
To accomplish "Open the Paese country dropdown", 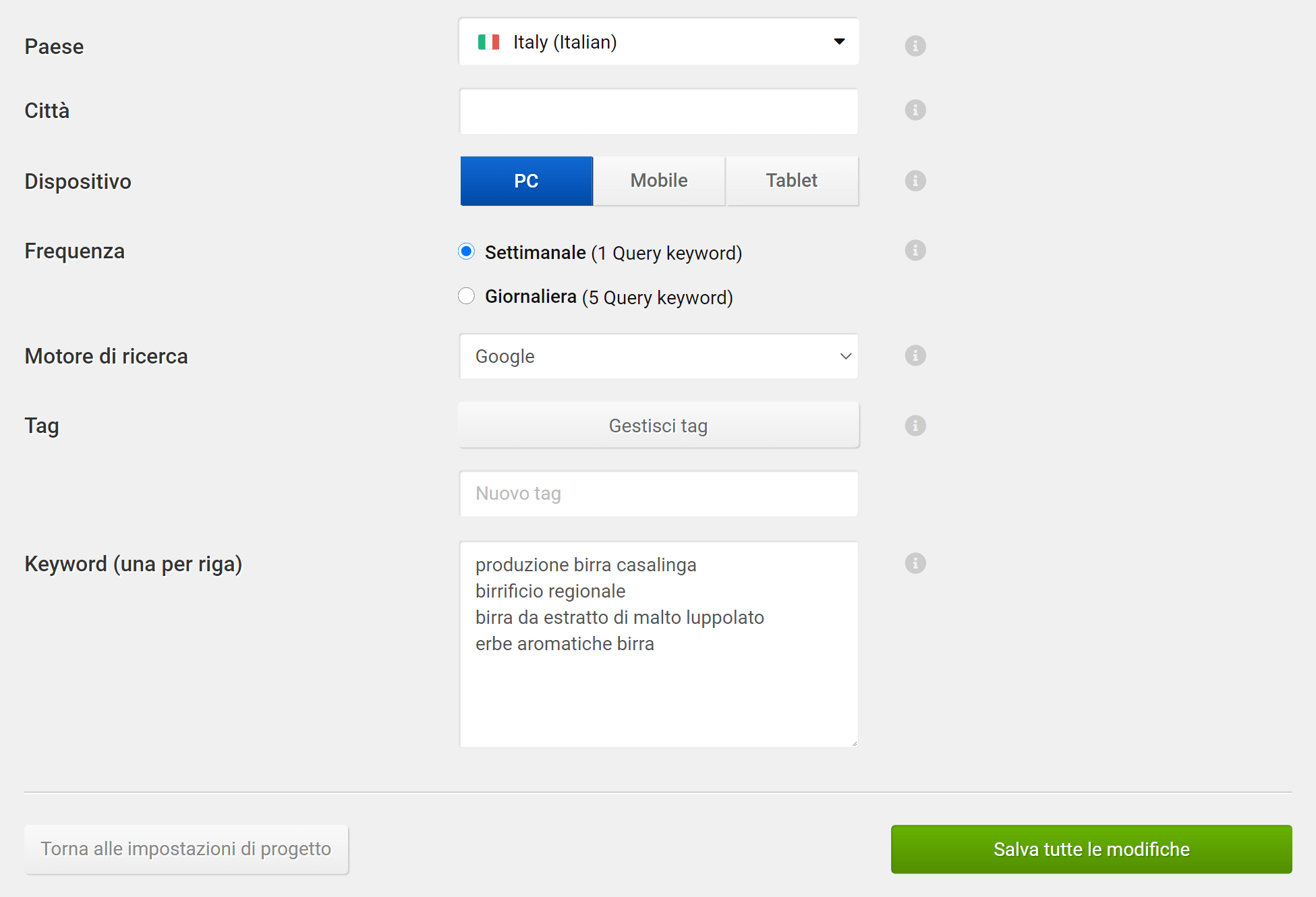I will pyautogui.click(x=658, y=42).
